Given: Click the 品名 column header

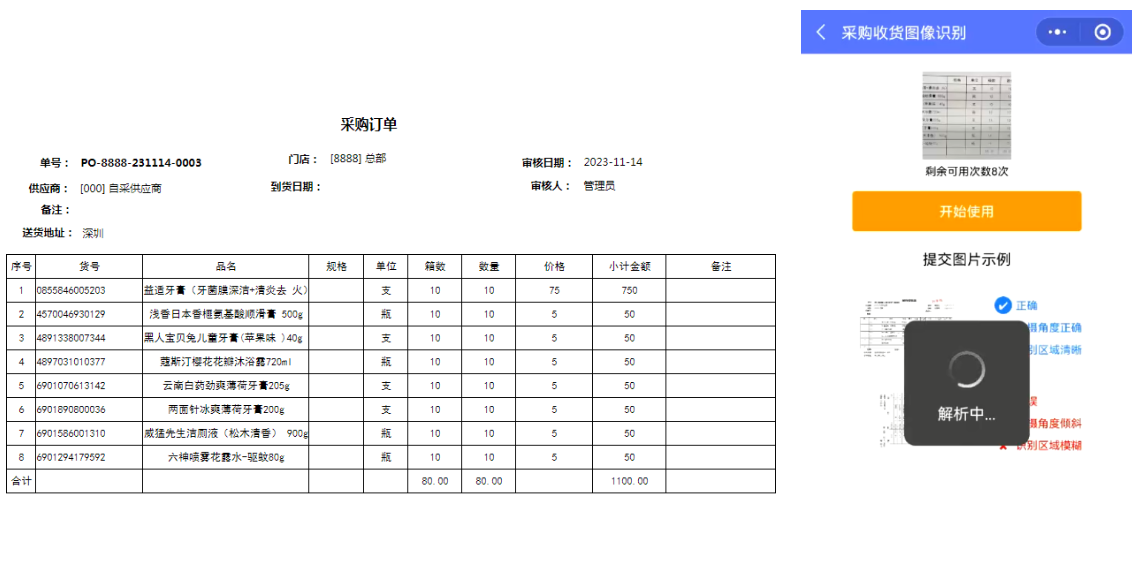Looking at the screenshot, I should [226, 267].
